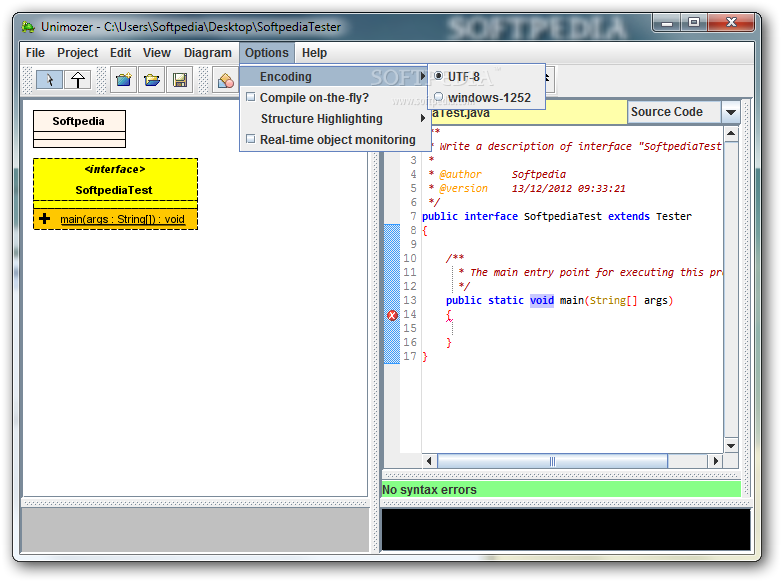782x582 pixels.
Task: Click the plus icon before main method
Action: [x=44, y=219]
